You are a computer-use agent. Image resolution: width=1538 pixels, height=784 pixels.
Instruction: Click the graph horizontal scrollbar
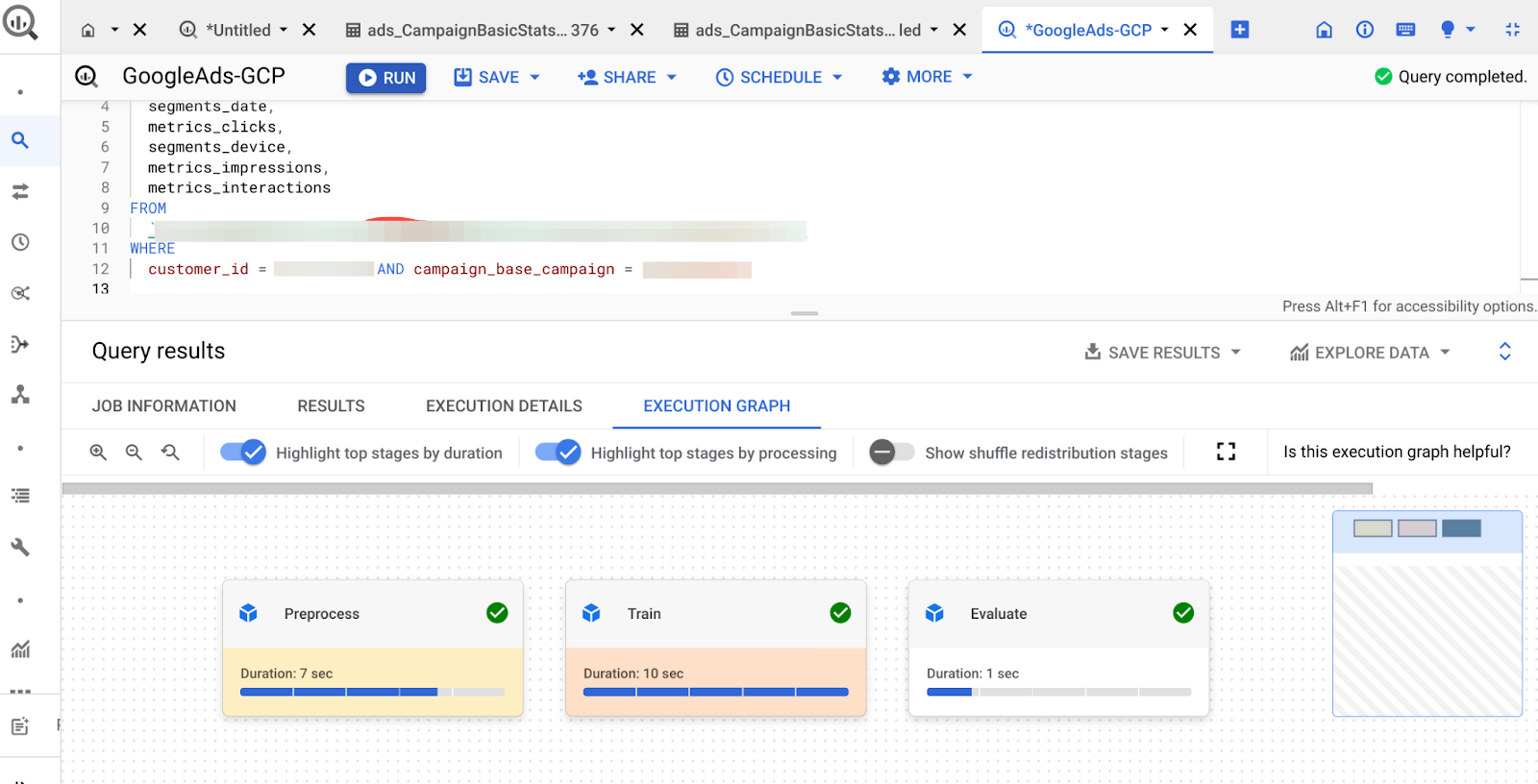(x=717, y=488)
